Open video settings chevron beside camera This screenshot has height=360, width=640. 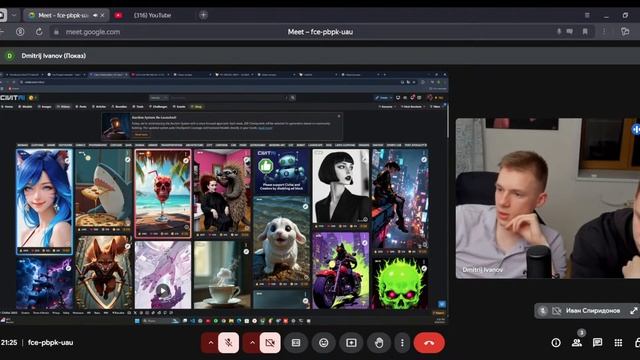pyautogui.click(x=252, y=343)
